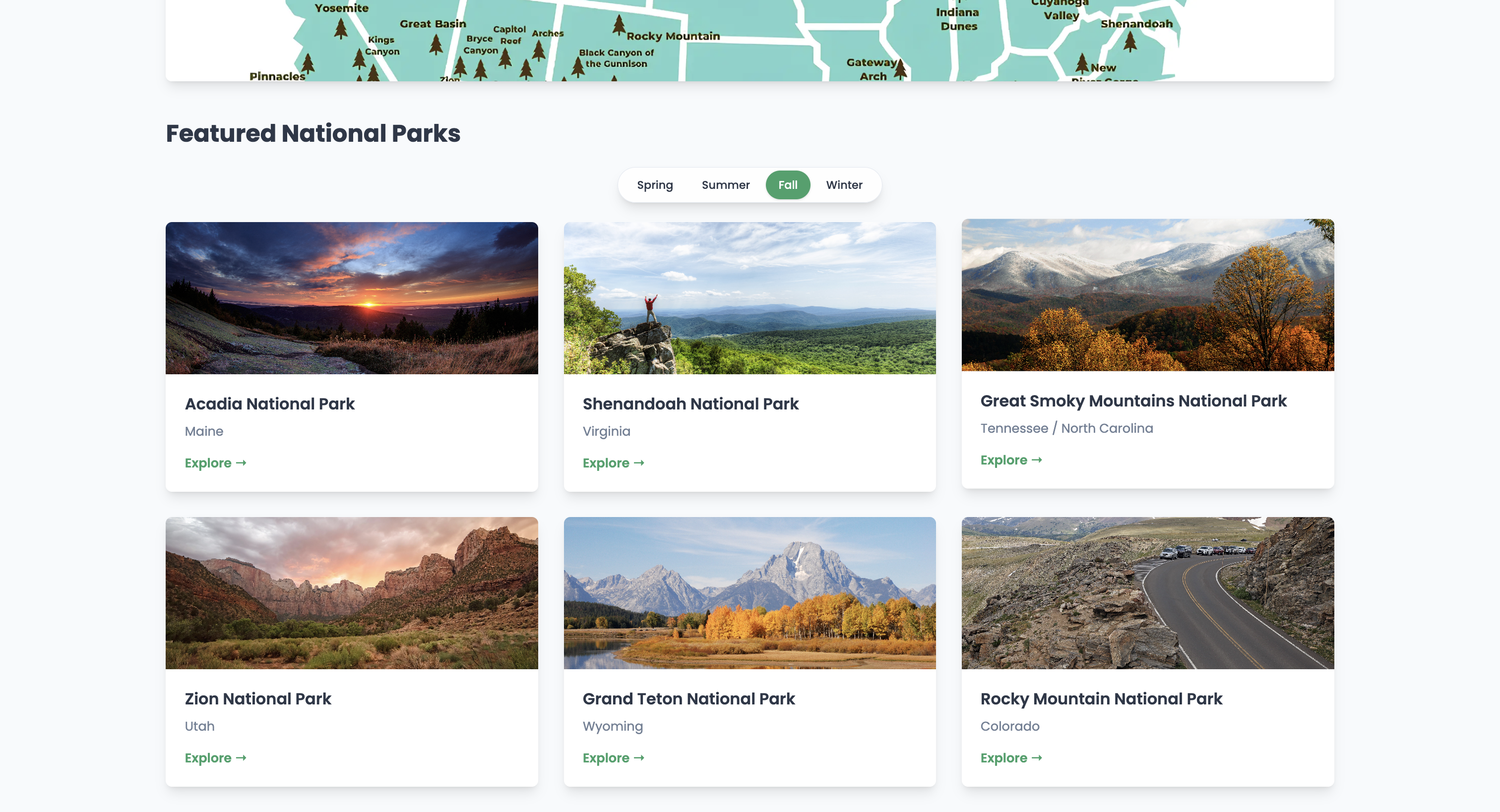Click the Black Canyon of the Gunnison marker

click(x=578, y=66)
